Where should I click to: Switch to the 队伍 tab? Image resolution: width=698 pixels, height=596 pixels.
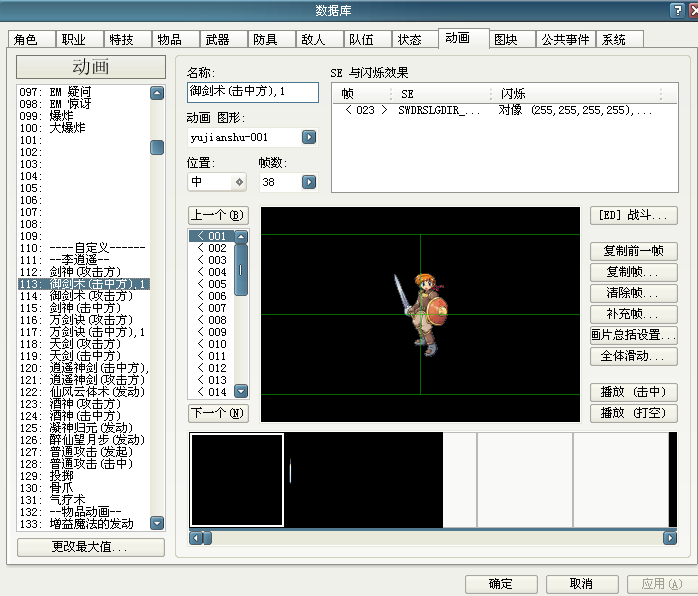368,39
